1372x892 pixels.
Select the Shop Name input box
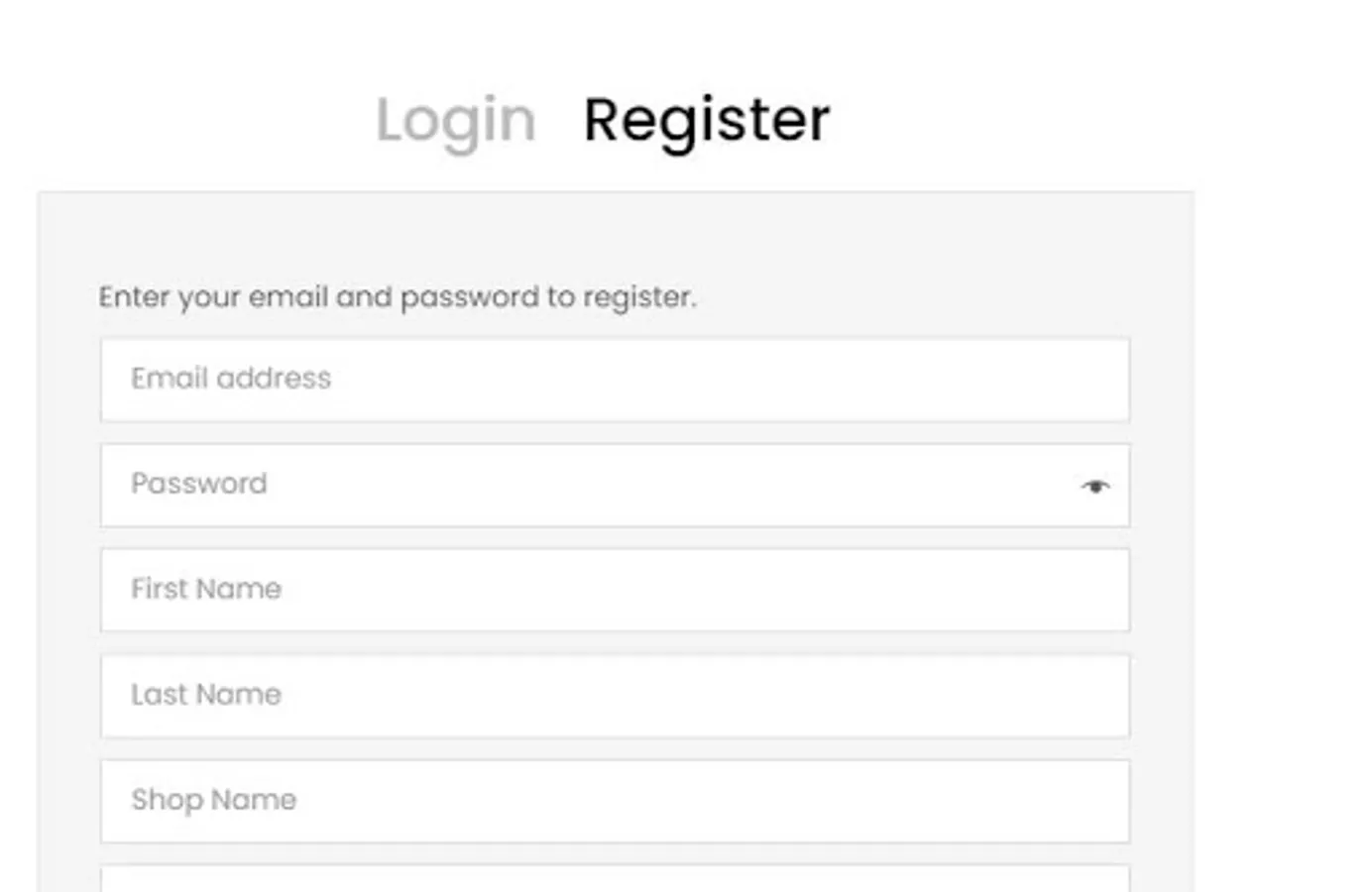pos(615,801)
